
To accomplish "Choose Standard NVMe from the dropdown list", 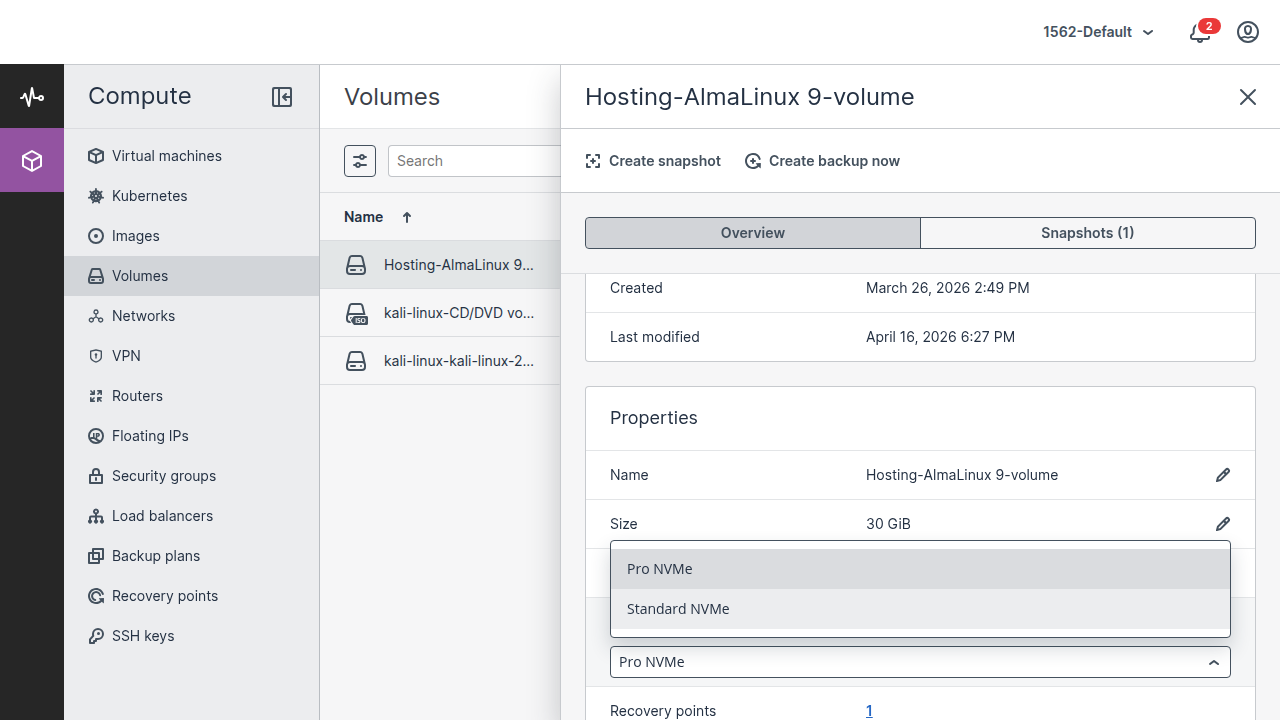I will pyautogui.click(x=920, y=609).
